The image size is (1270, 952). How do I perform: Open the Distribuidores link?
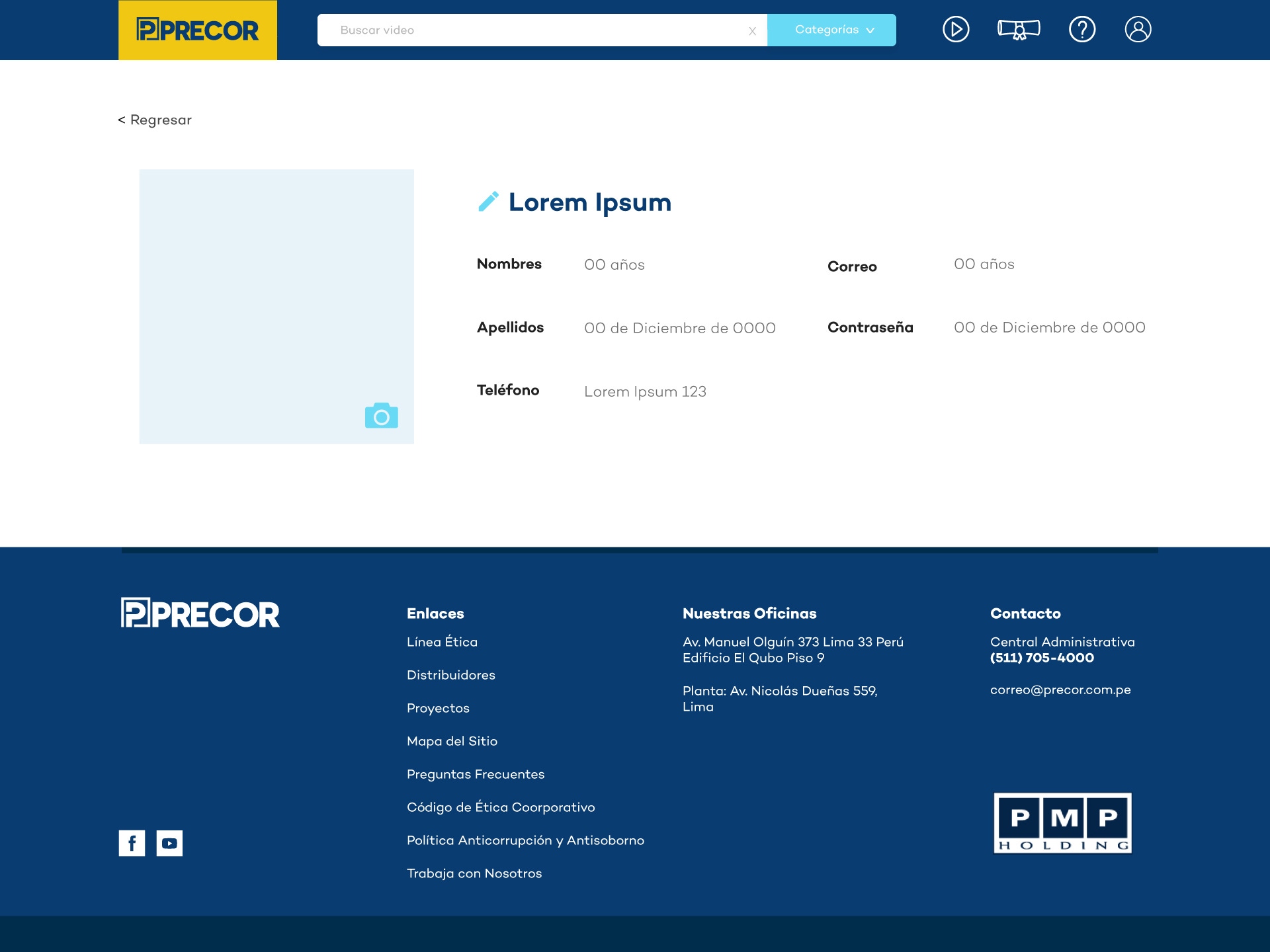(x=451, y=675)
